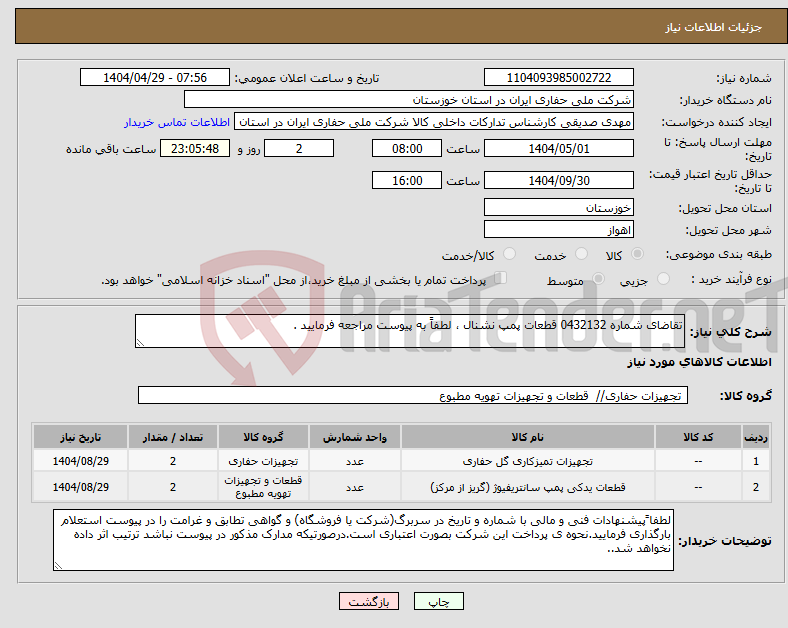Click the delivery province field خوزستان
The image size is (788, 628).
(558, 207)
